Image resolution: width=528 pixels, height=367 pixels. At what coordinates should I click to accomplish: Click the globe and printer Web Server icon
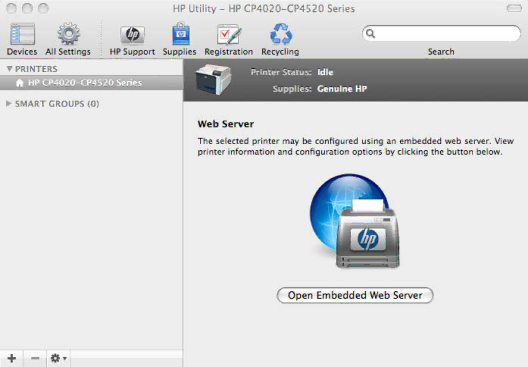(x=355, y=221)
